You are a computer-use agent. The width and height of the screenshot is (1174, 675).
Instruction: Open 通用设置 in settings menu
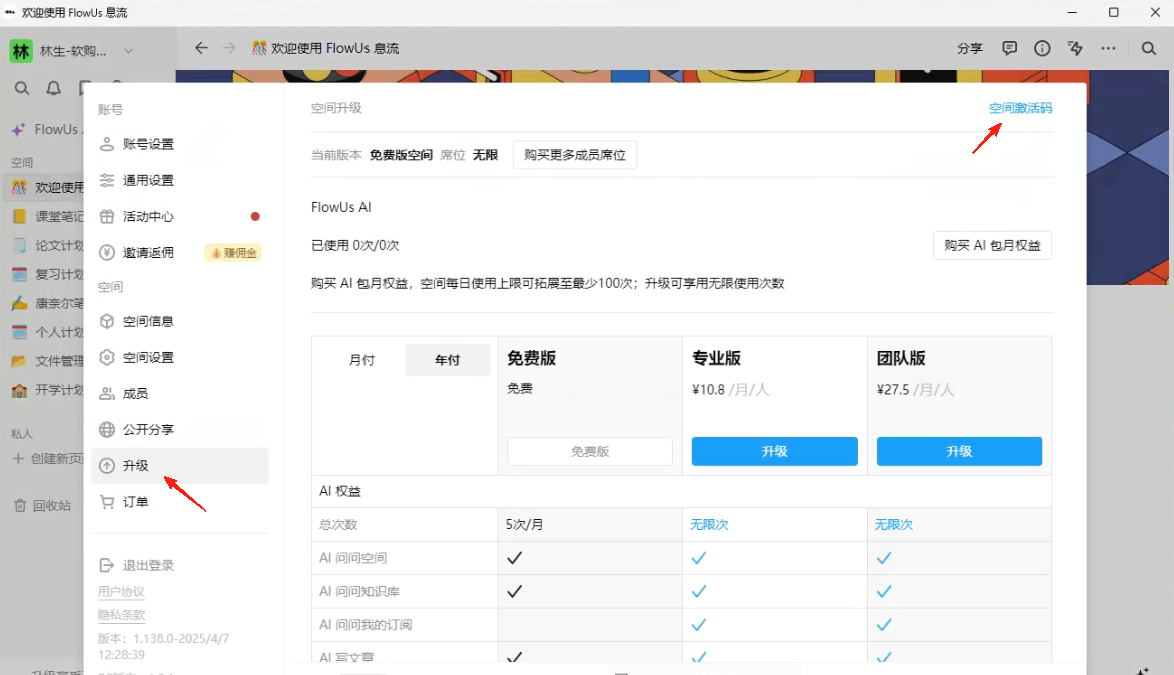click(x=180, y=180)
